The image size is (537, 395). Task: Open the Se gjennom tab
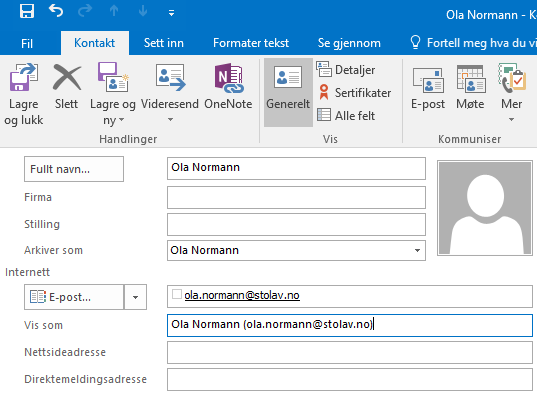pyautogui.click(x=349, y=43)
